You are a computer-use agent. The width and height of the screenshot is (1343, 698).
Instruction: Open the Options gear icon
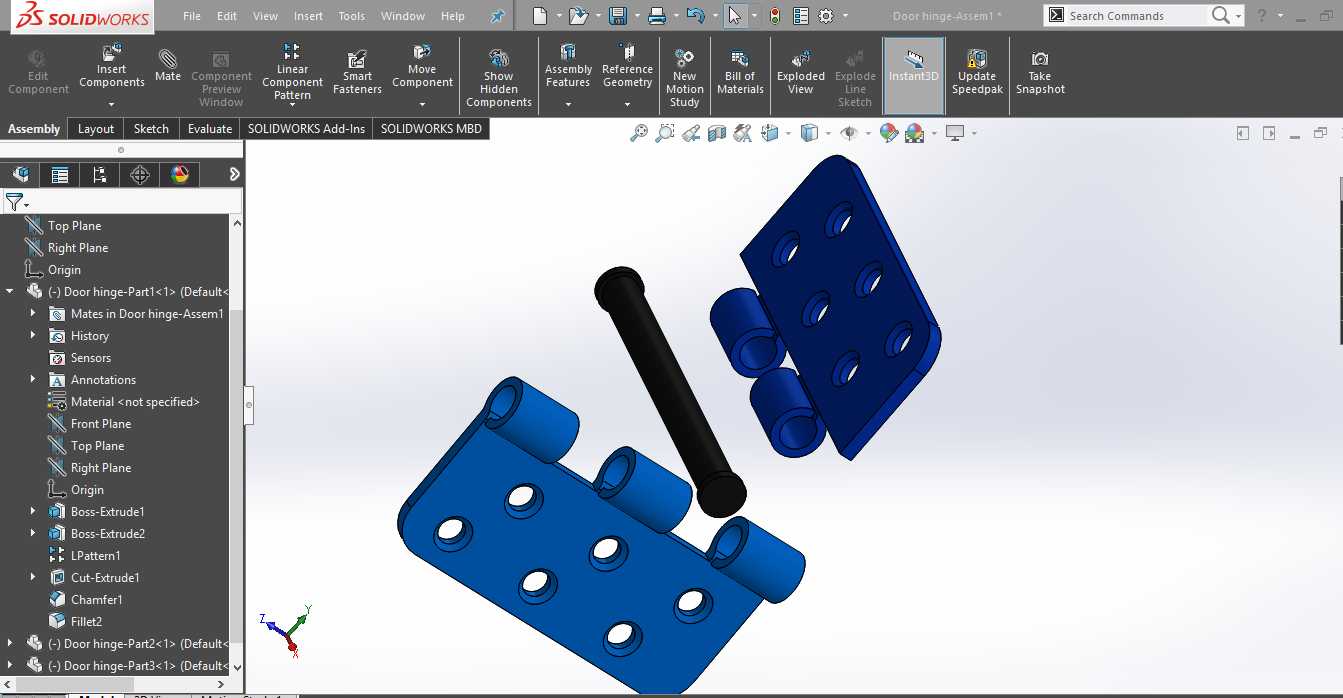point(826,16)
